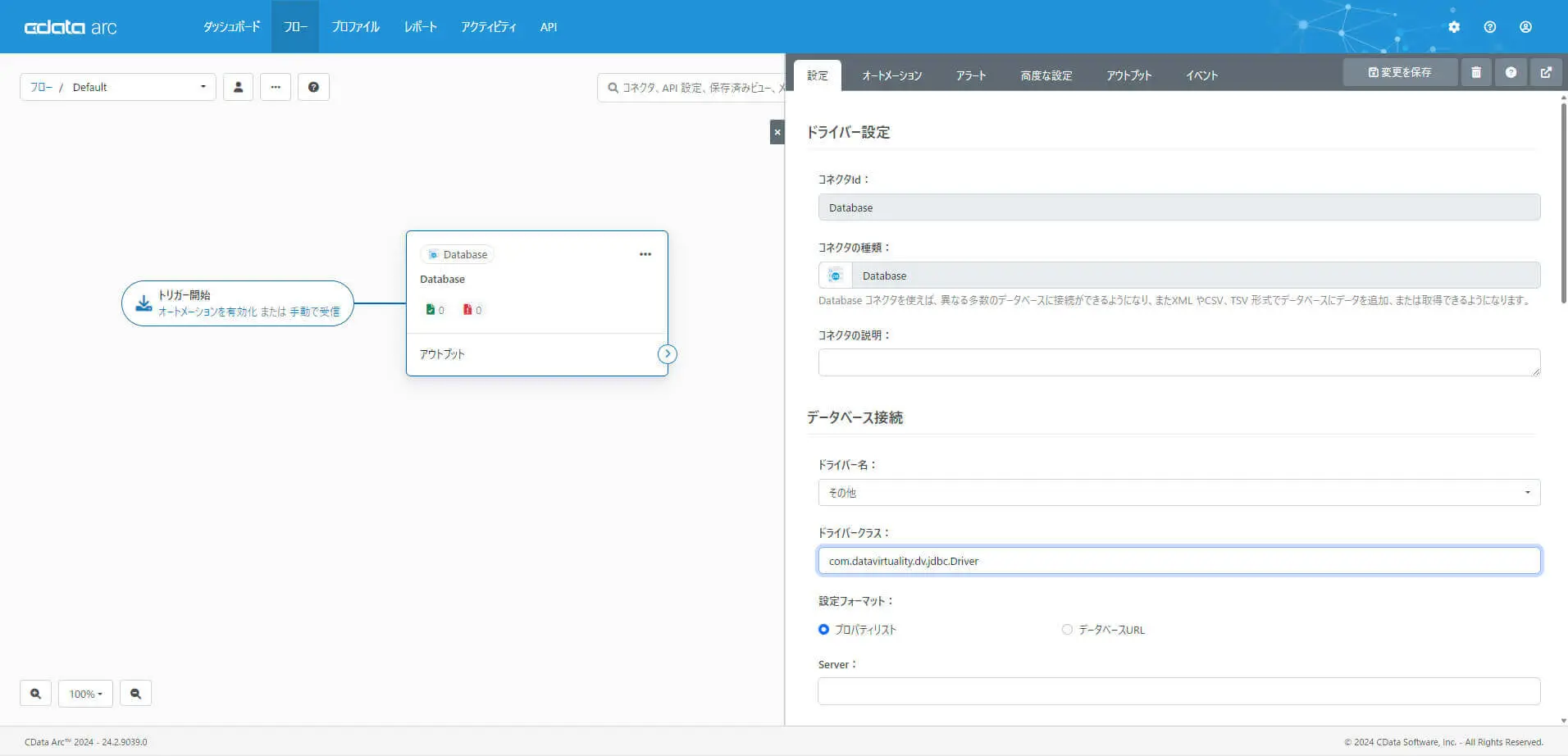Click the settings panel vertical scrollbar
This screenshot has height=756, width=1568.
[x=1564, y=203]
